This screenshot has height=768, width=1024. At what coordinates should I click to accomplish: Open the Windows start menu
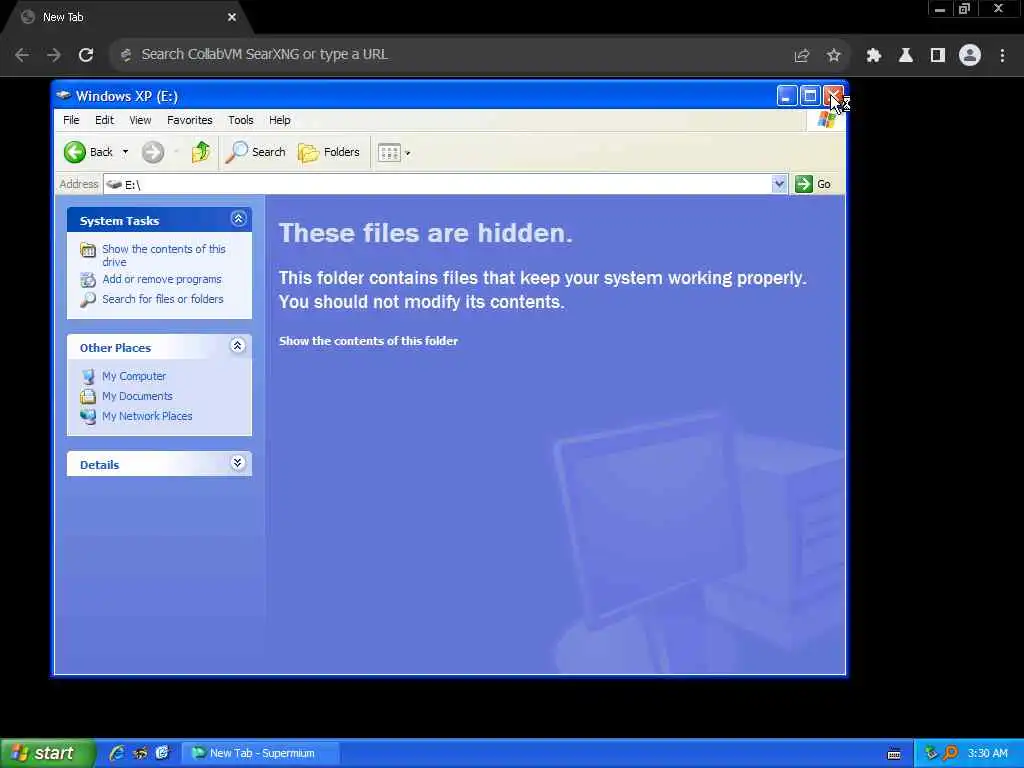click(x=47, y=753)
